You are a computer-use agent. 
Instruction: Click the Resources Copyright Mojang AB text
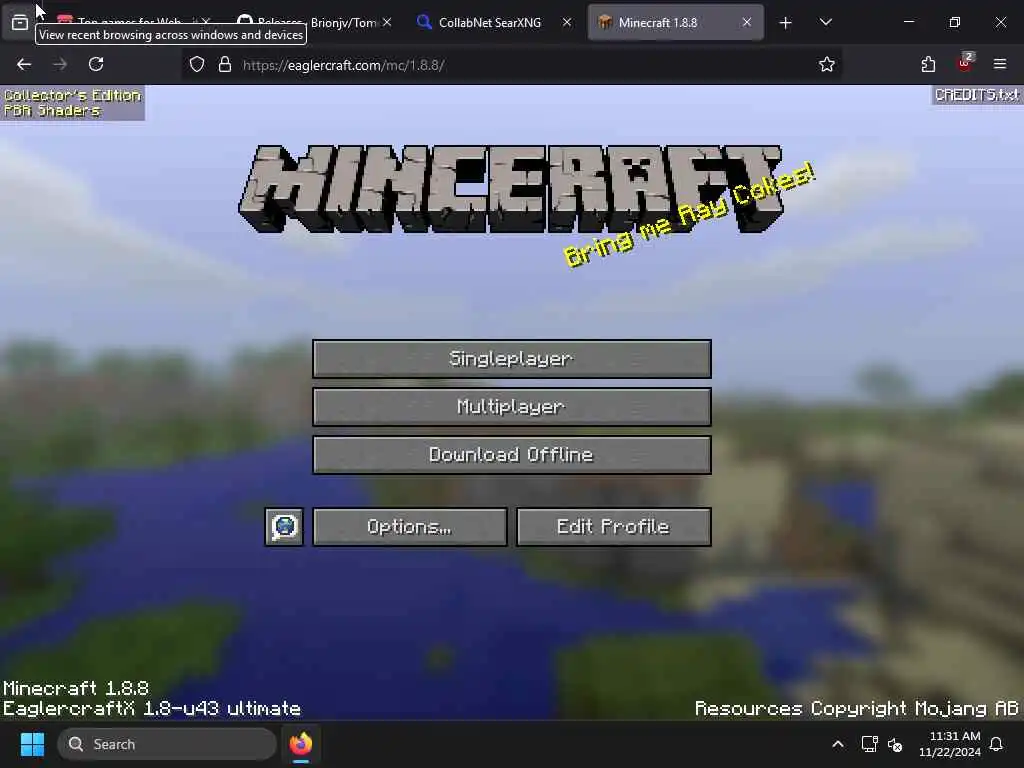coord(856,709)
